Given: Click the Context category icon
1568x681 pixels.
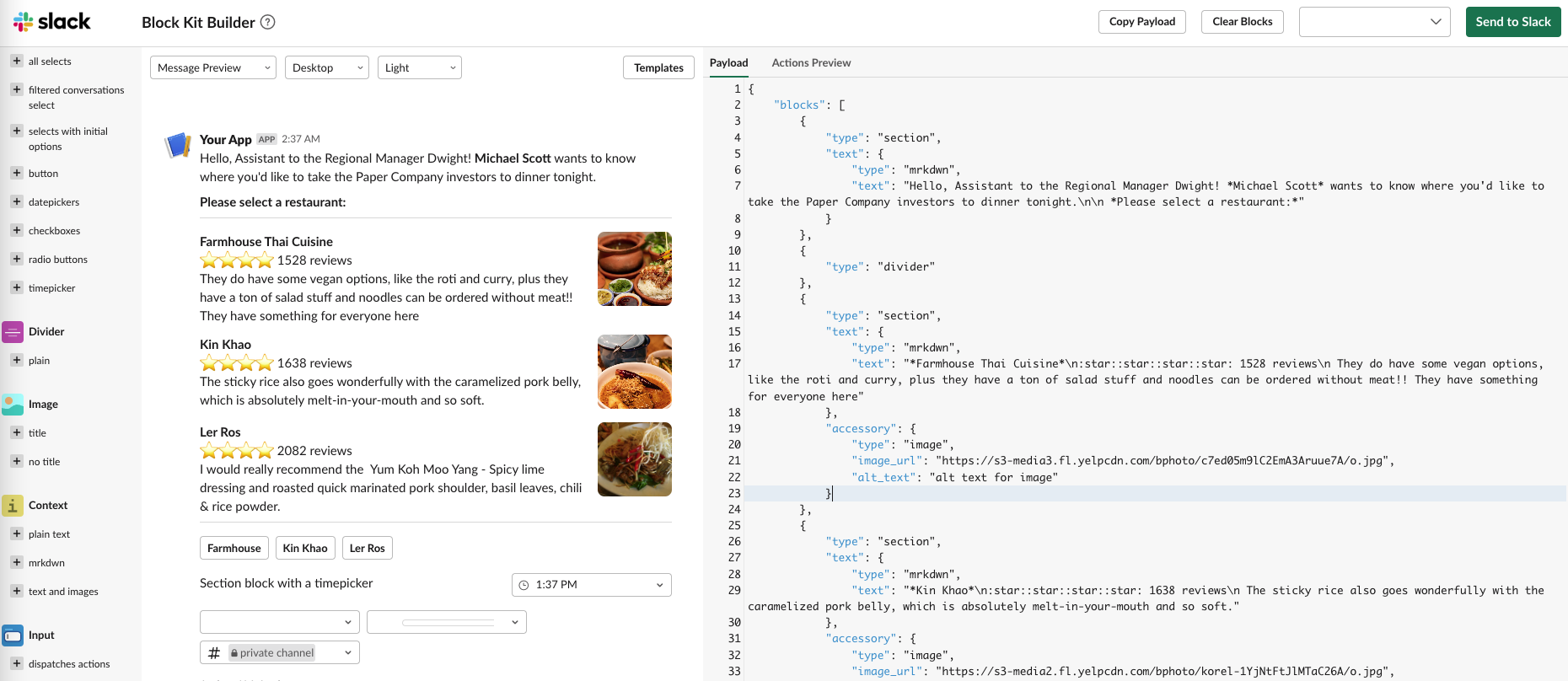Looking at the screenshot, I should click(13, 506).
